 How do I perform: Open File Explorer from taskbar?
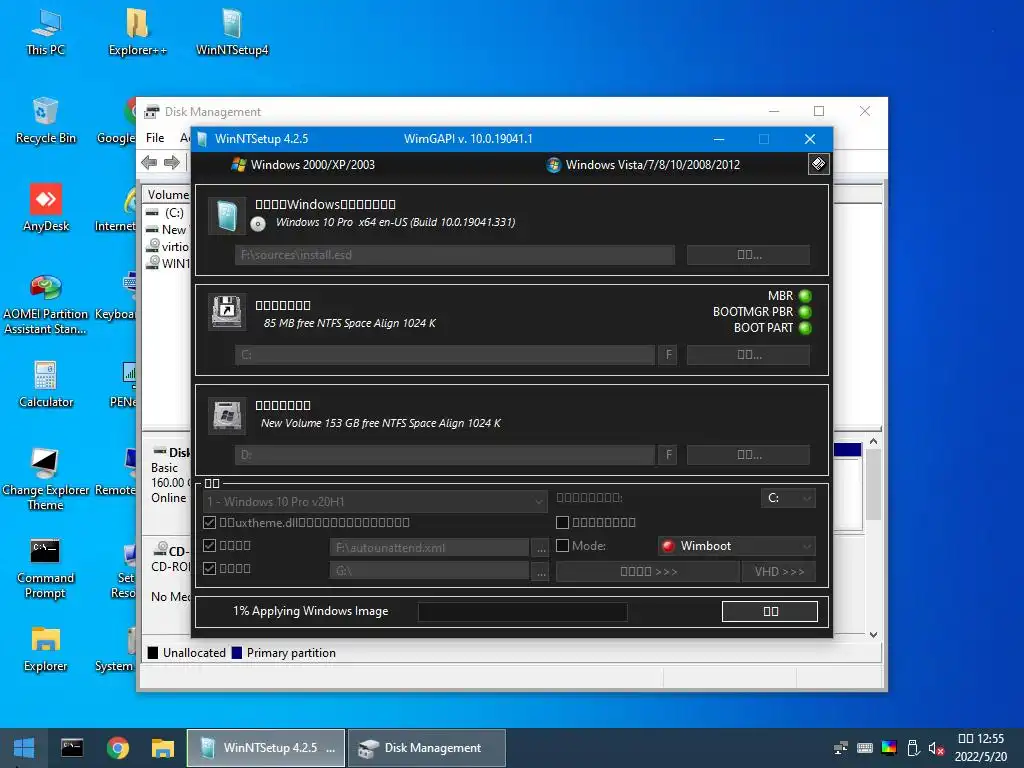click(163, 748)
